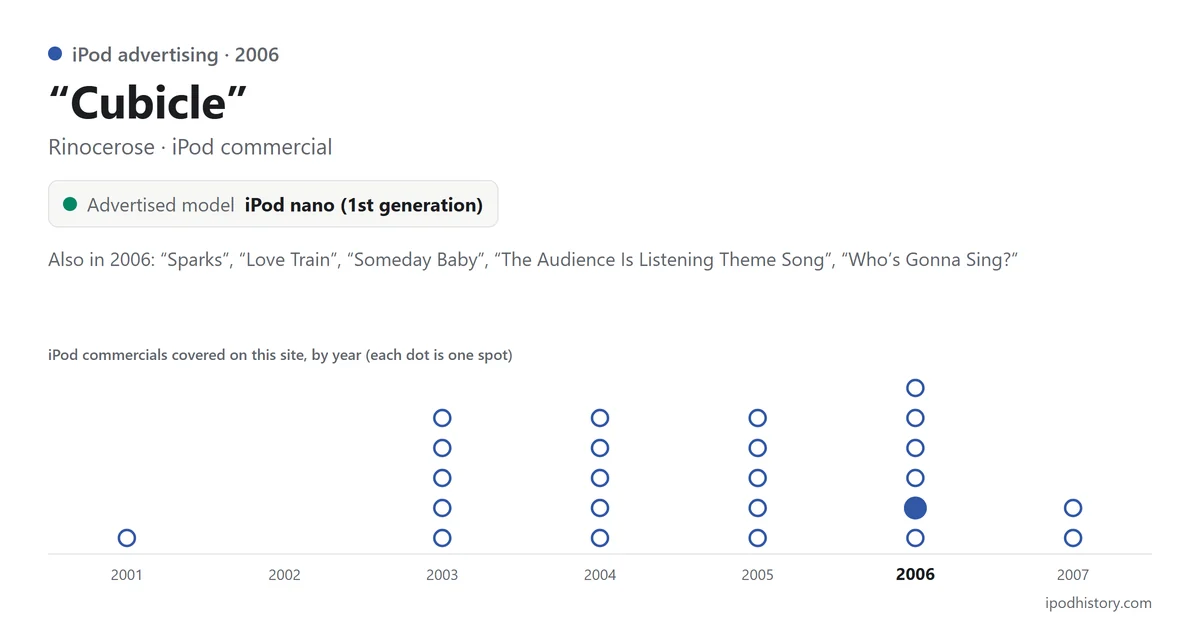Click the blue dot beside iPod advertising
Screen dimensions: 1200x630
coord(55,54)
